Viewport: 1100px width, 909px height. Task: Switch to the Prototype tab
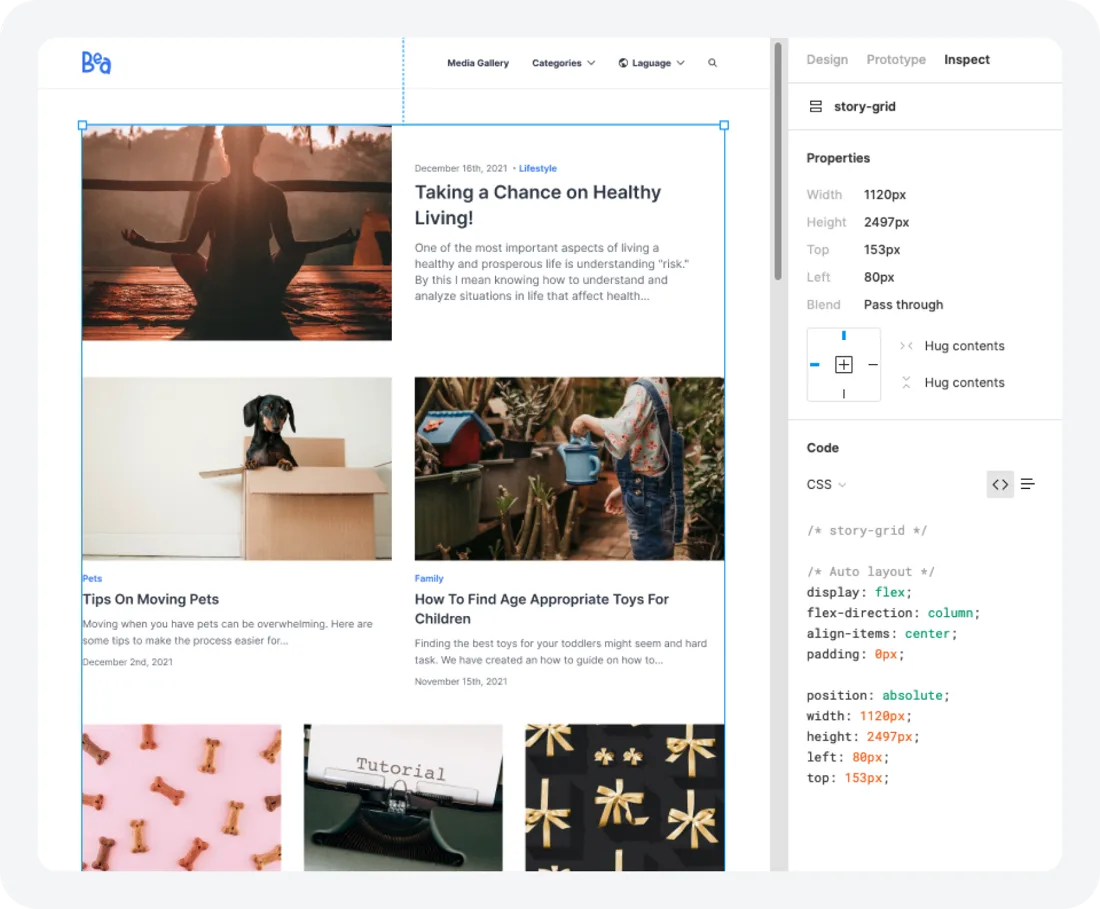point(896,60)
